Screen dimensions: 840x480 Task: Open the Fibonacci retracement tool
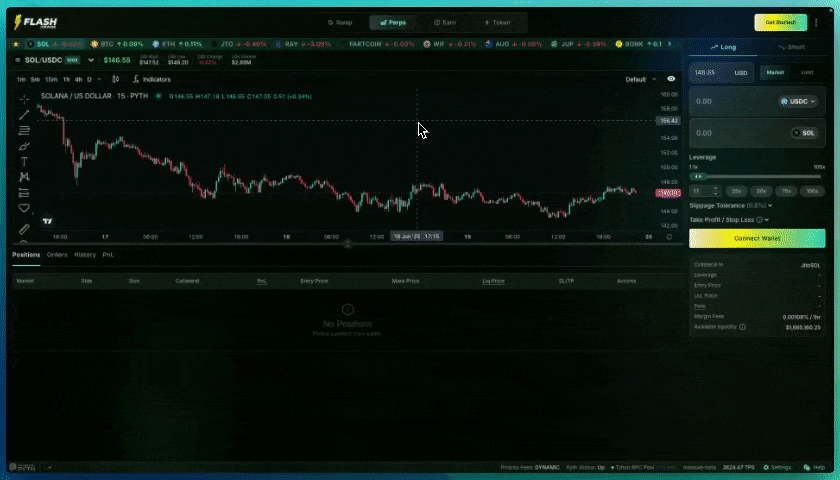click(25, 130)
